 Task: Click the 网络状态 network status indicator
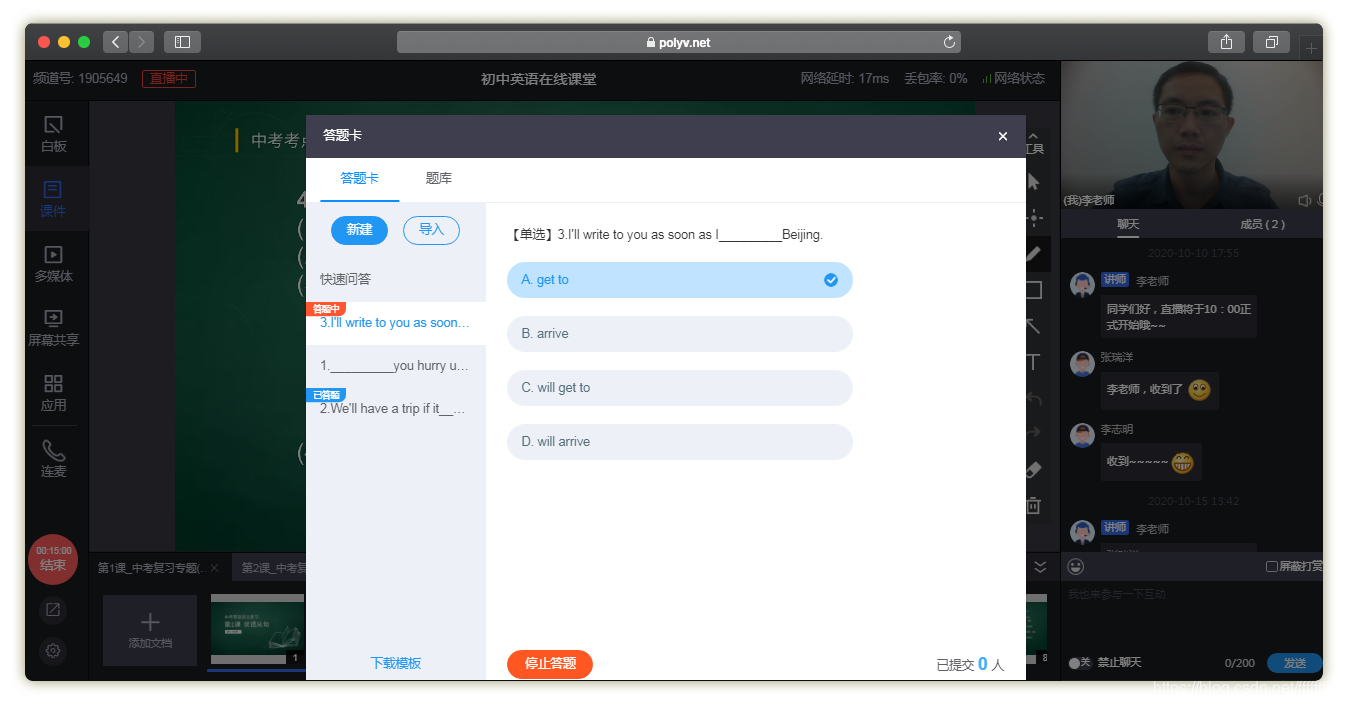(1013, 78)
